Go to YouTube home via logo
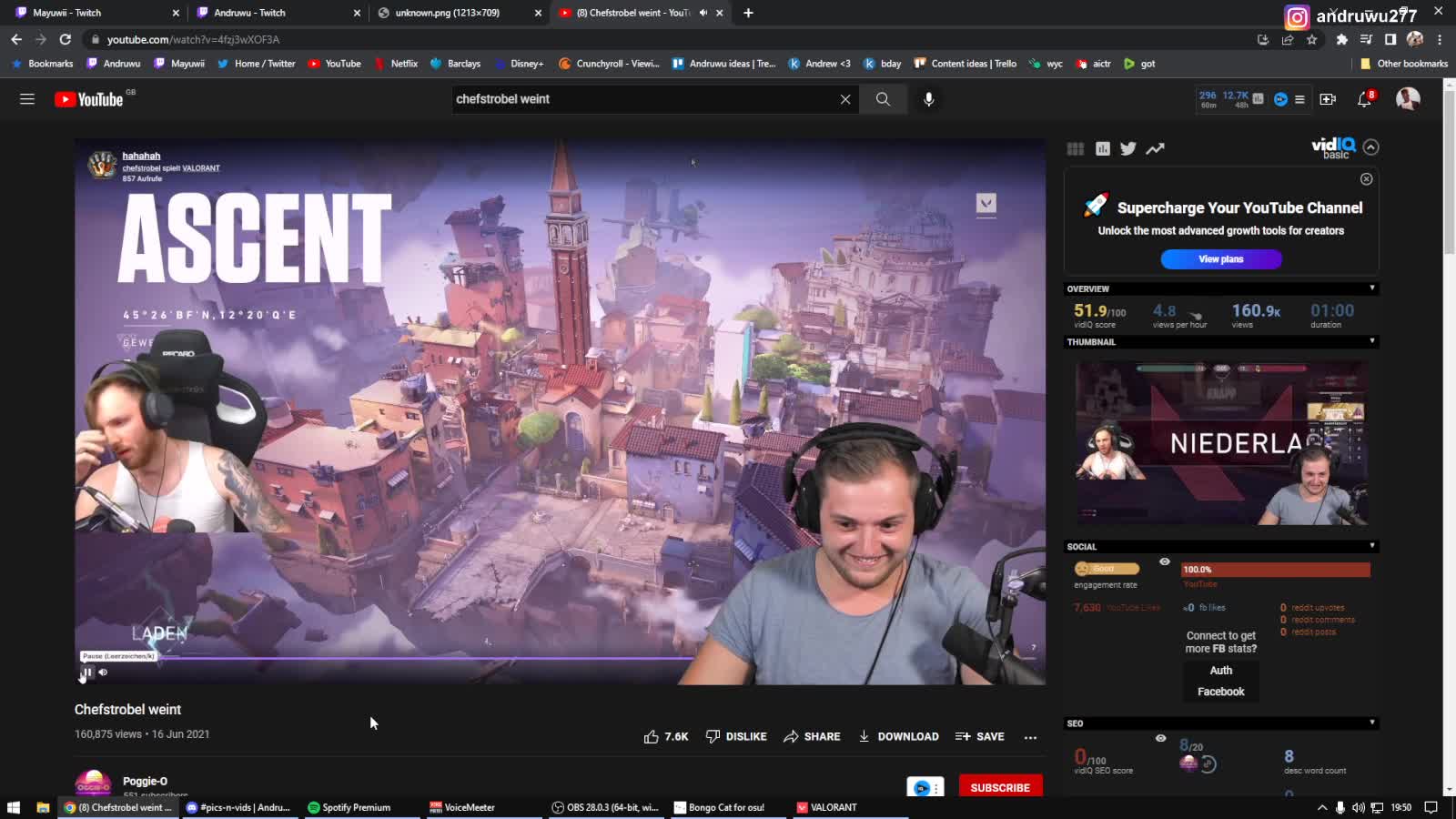 click(x=88, y=99)
